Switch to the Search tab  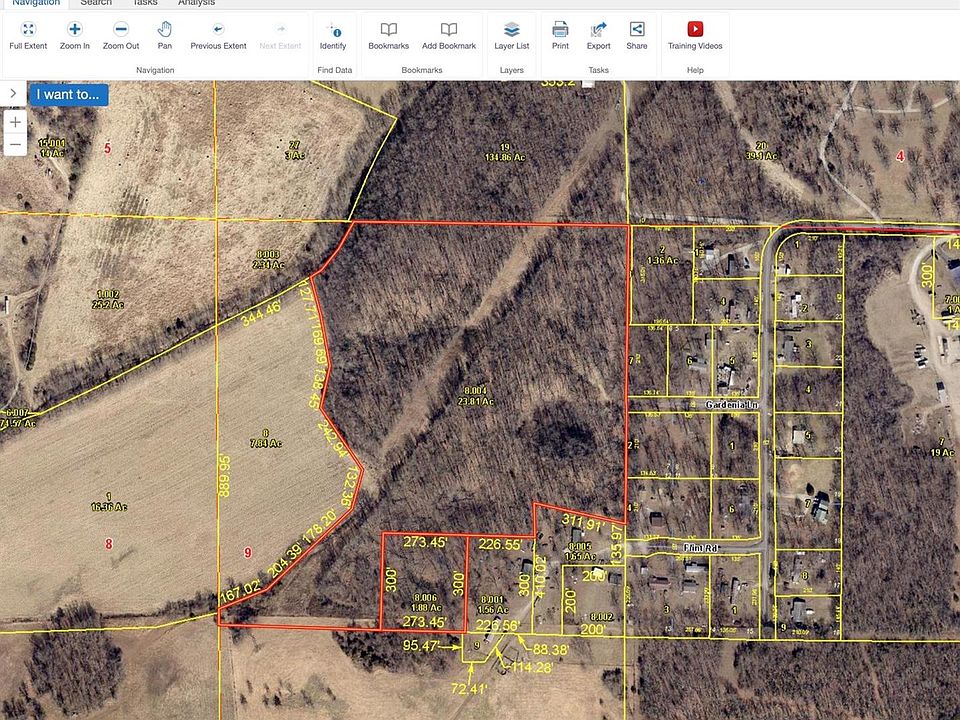[96, 3]
